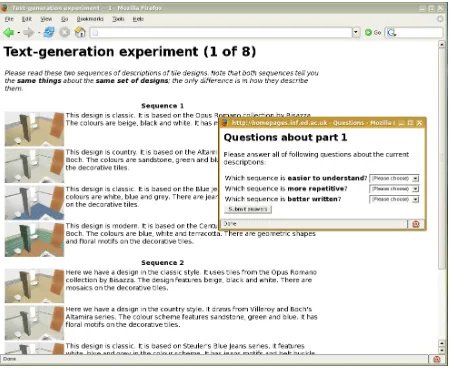Click the 'Questions about part 1' heading
Screen dimensions: 450x368
click(x=285, y=137)
